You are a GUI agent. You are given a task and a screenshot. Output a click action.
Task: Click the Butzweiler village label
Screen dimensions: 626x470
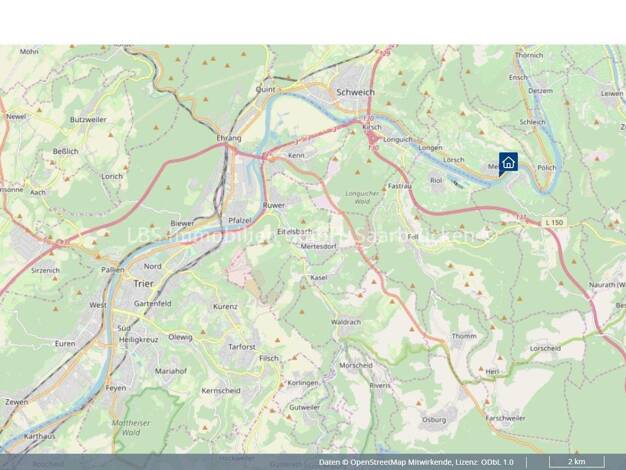[88, 119]
